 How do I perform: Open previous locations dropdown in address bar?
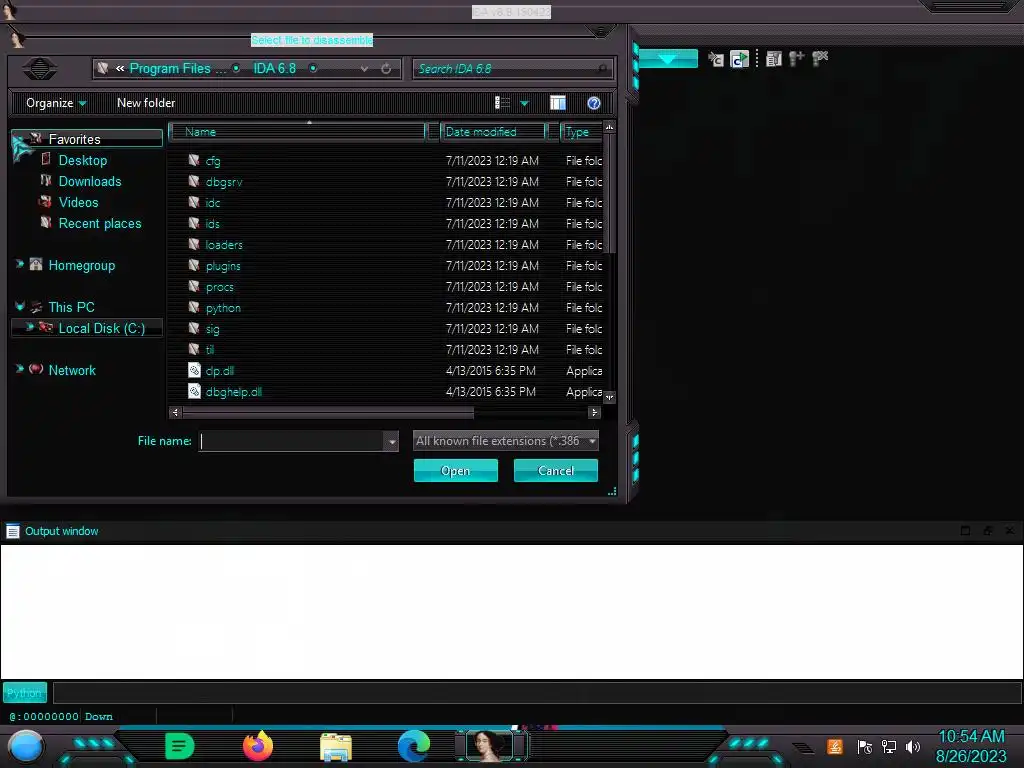point(364,69)
